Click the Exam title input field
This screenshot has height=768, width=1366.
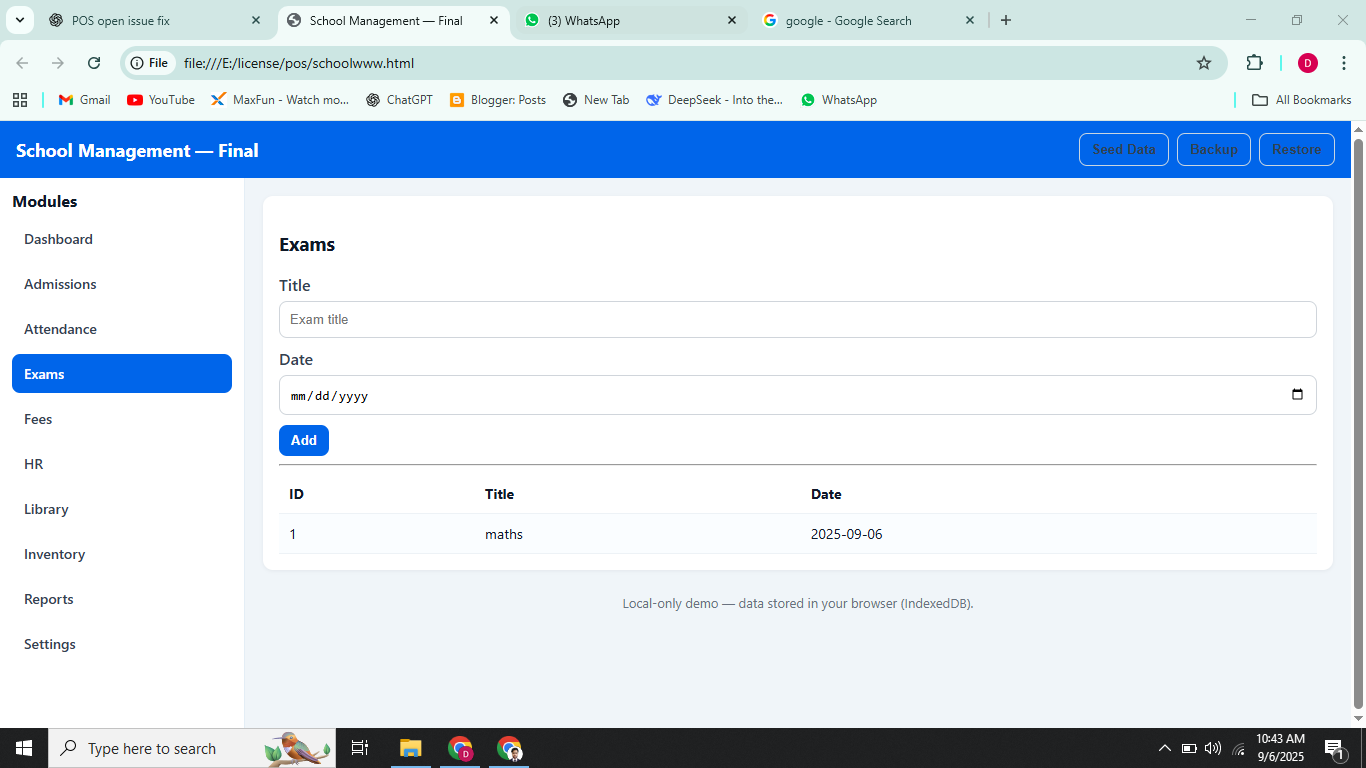tap(797, 320)
